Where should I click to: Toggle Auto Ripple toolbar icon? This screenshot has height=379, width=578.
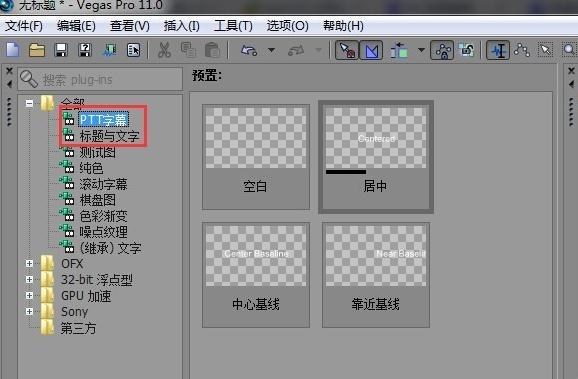pyautogui.click(x=399, y=50)
